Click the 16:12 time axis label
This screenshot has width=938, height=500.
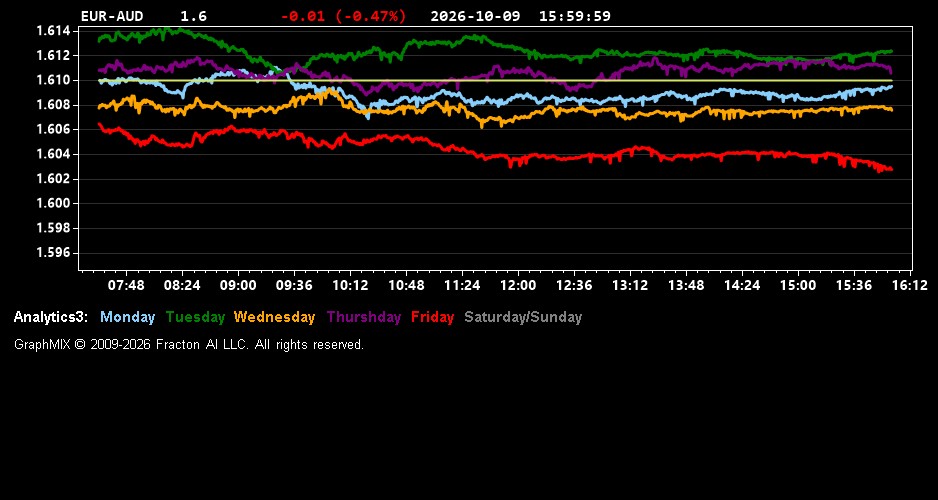pos(910,285)
